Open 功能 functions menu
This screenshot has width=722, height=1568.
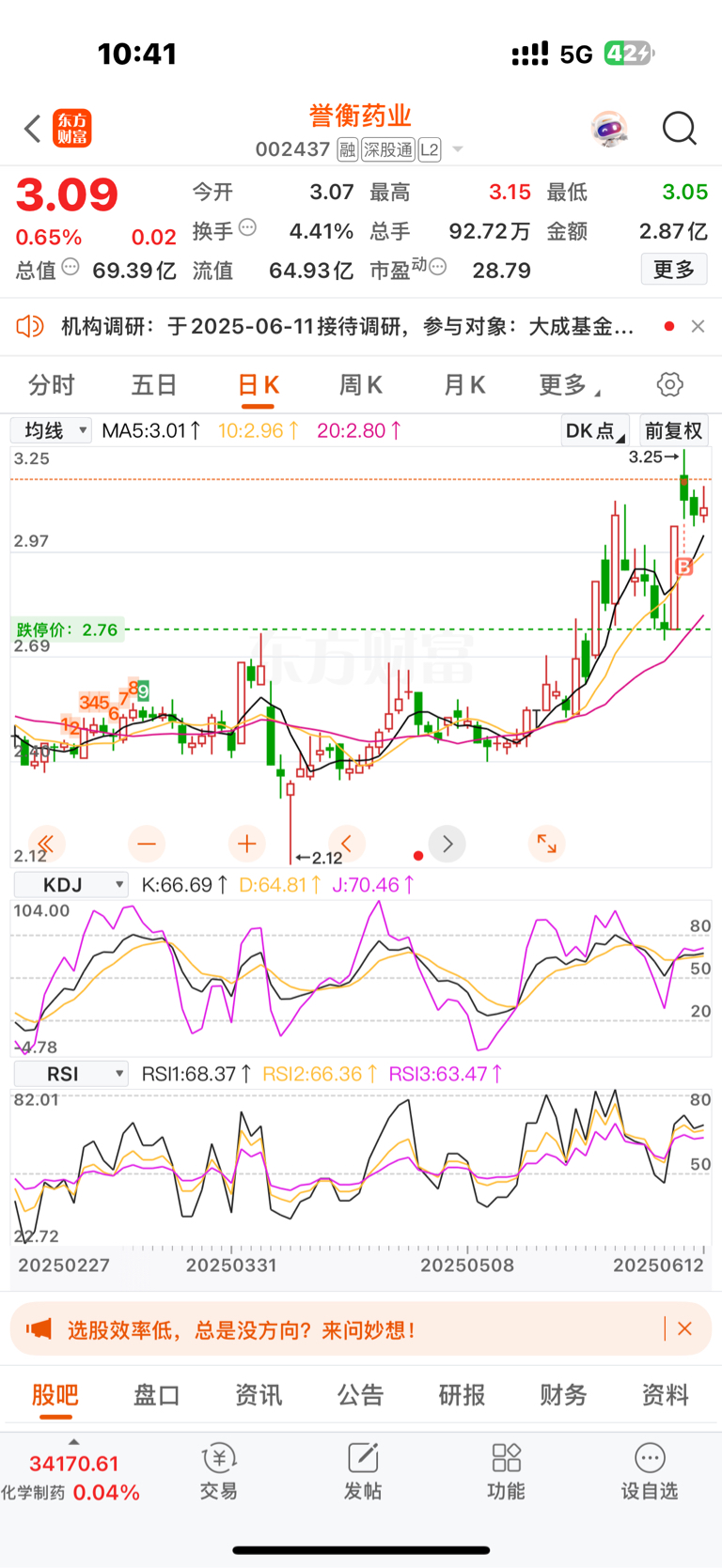pos(506,1472)
